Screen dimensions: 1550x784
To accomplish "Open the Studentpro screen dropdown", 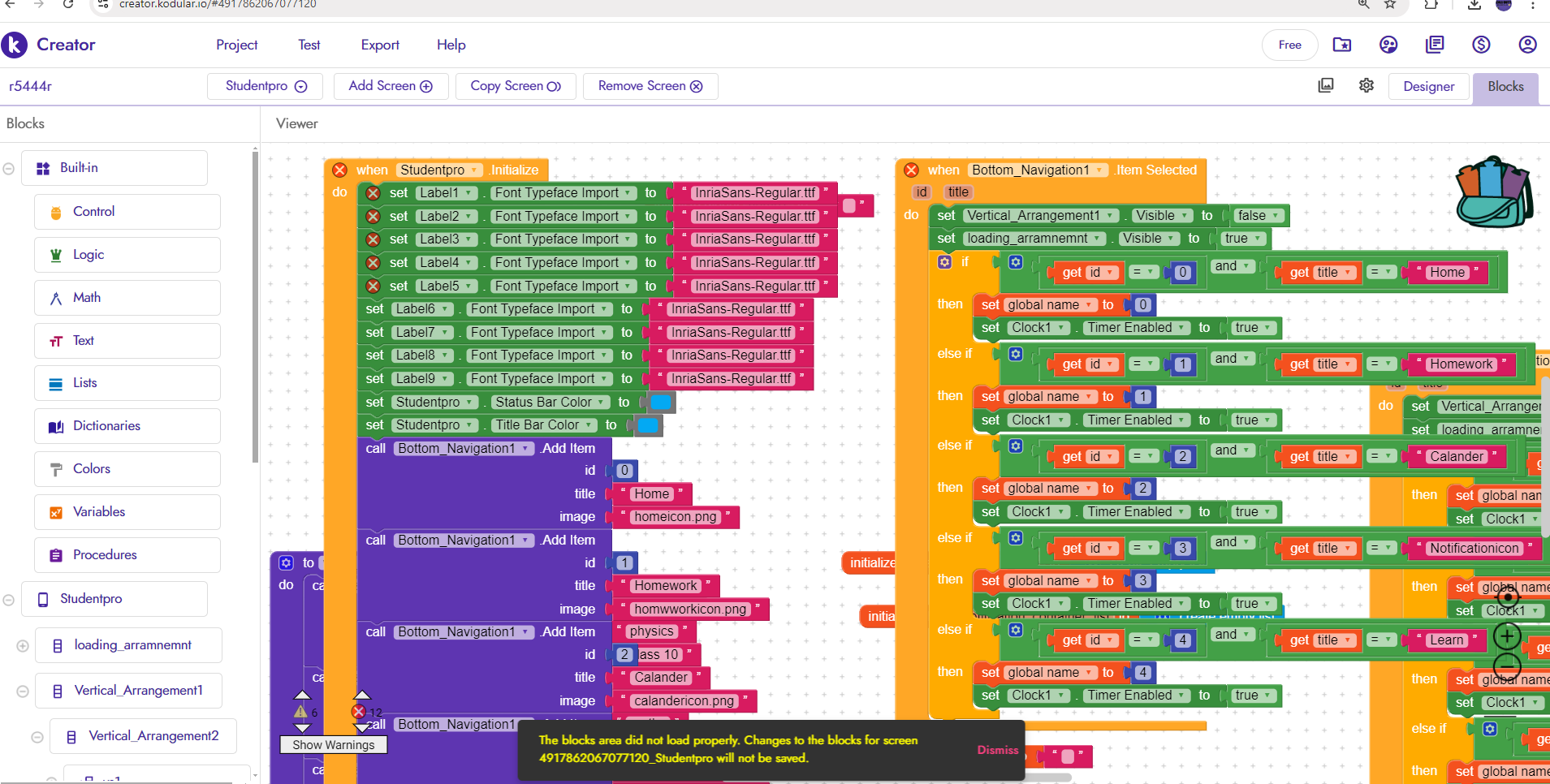I will tap(265, 86).
